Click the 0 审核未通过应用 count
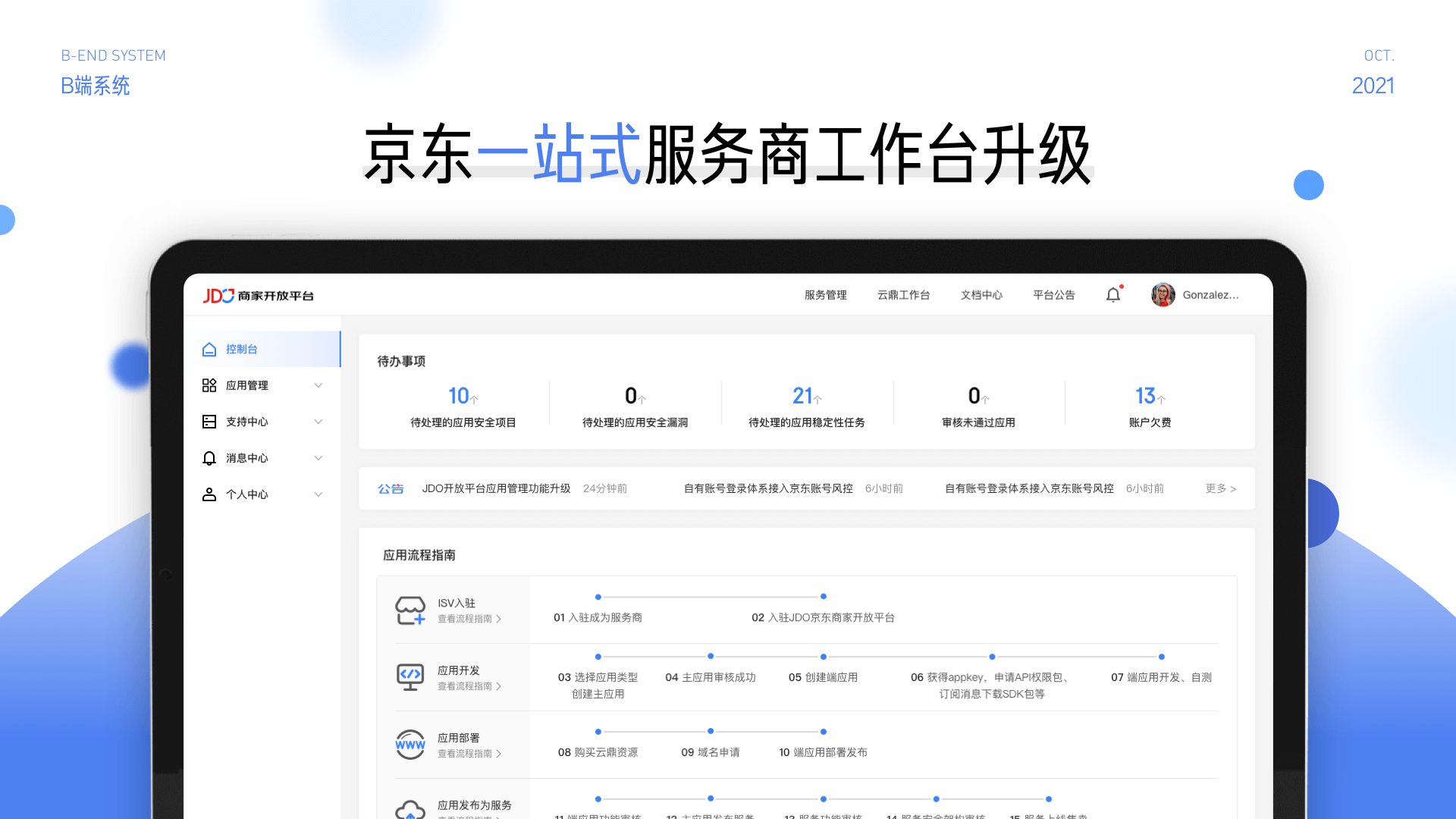Viewport: 1456px width, 819px height. pos(978,396)
